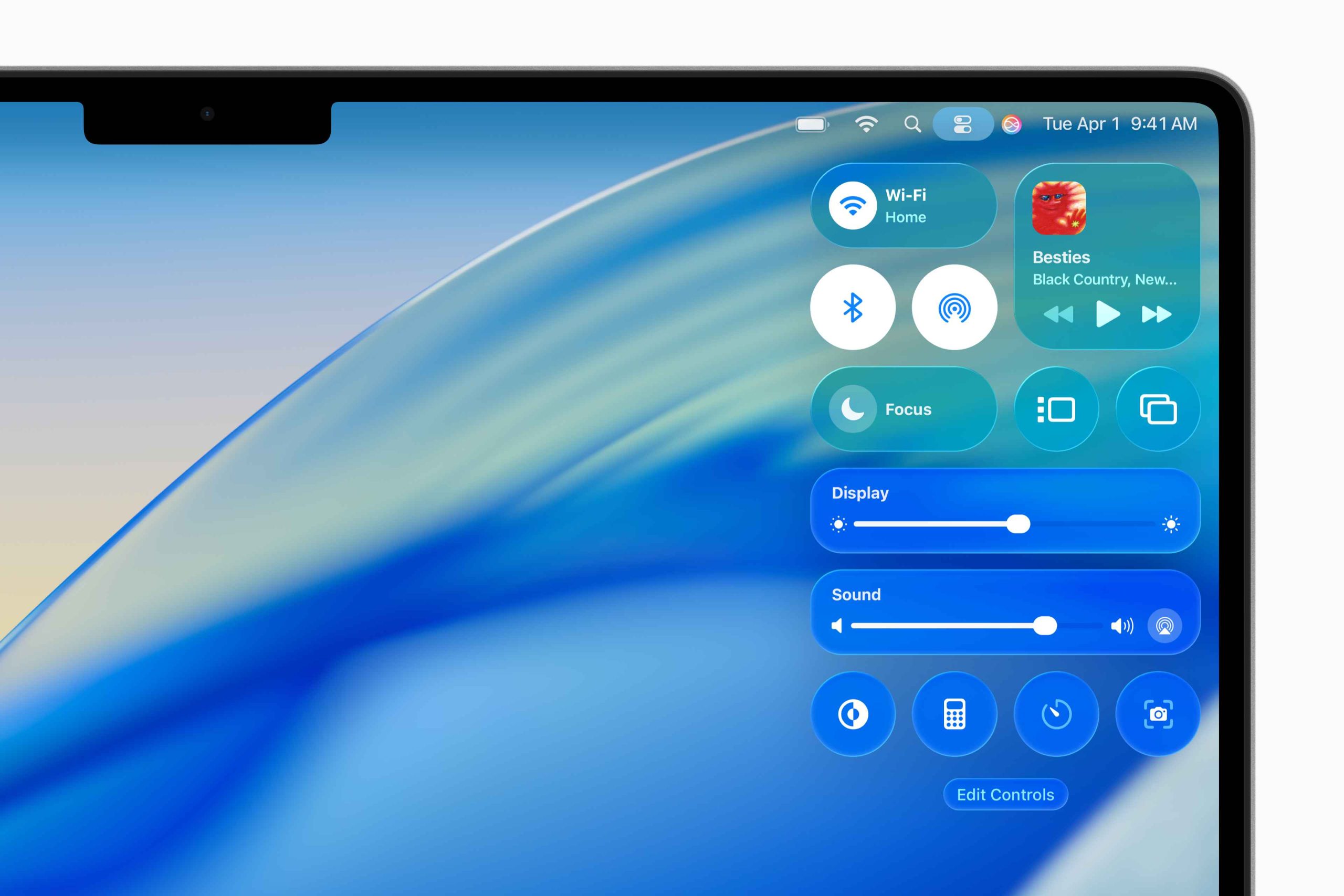This screenshot has height=896, width=1344.
Task: Play the Besties track
Action: 1107,314
